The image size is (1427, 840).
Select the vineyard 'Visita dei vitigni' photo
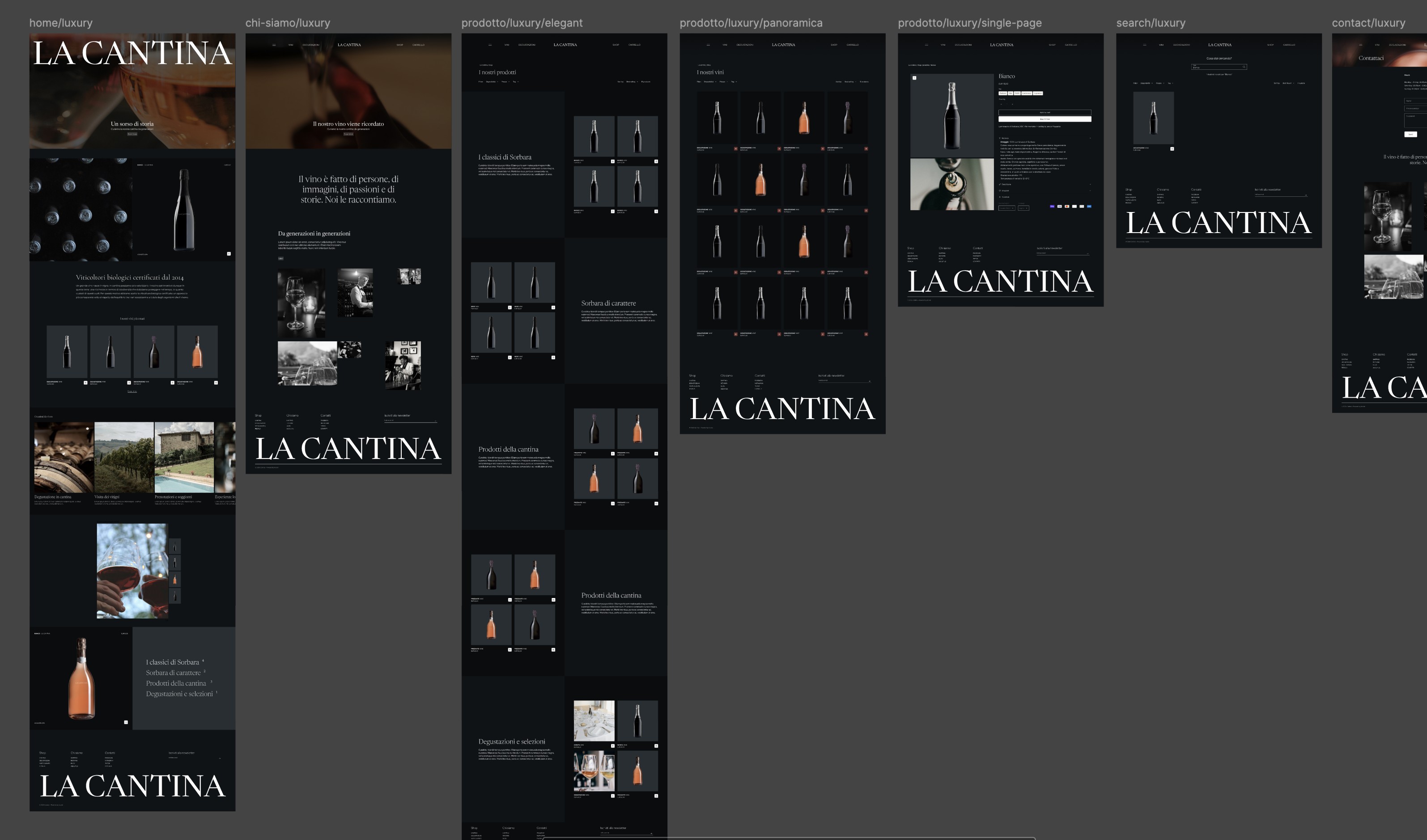[124, 458]
